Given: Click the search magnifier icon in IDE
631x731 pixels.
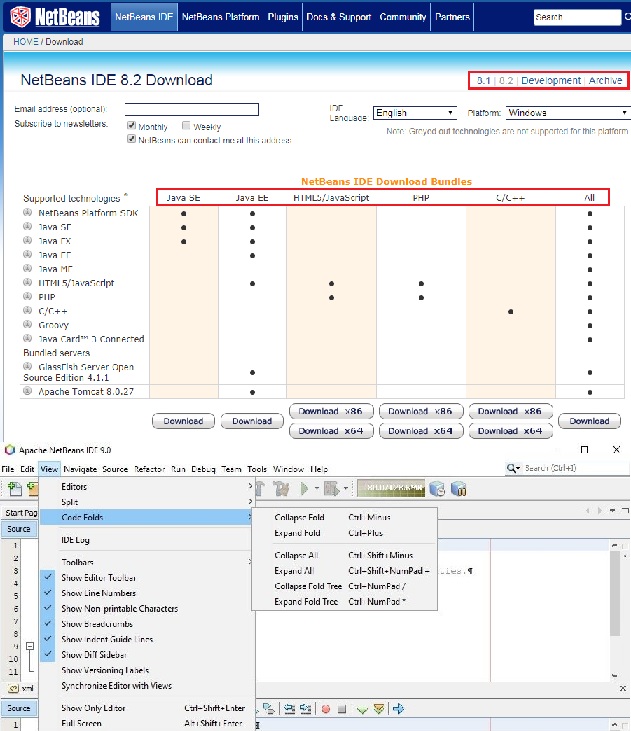Looking at the screenshot, I should pyautogui.click(x=511, y=468).
